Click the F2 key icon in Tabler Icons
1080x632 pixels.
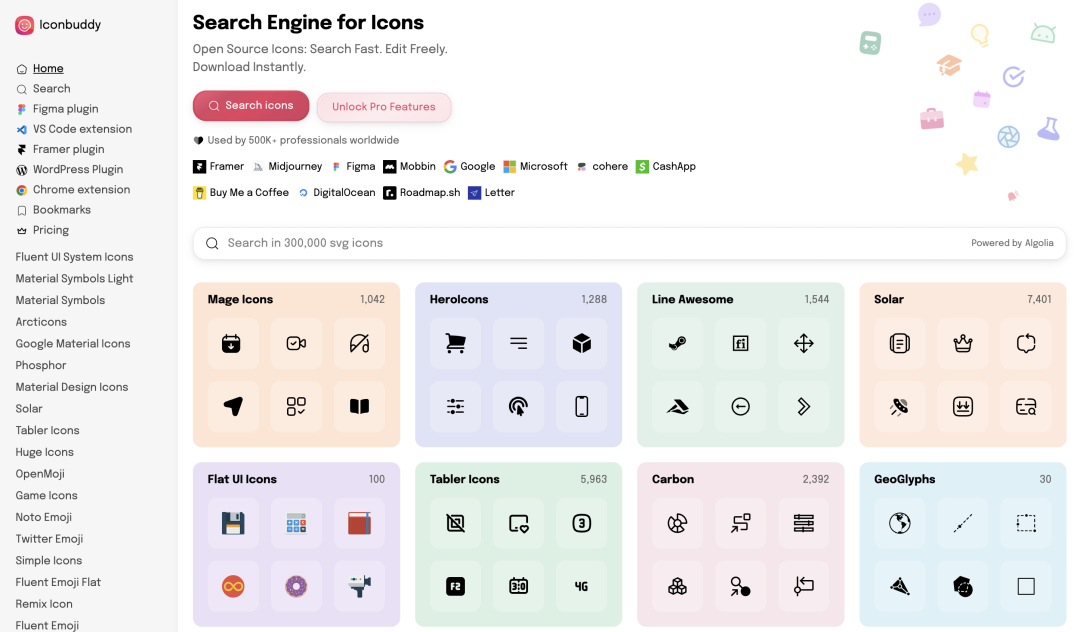point(455,587)
